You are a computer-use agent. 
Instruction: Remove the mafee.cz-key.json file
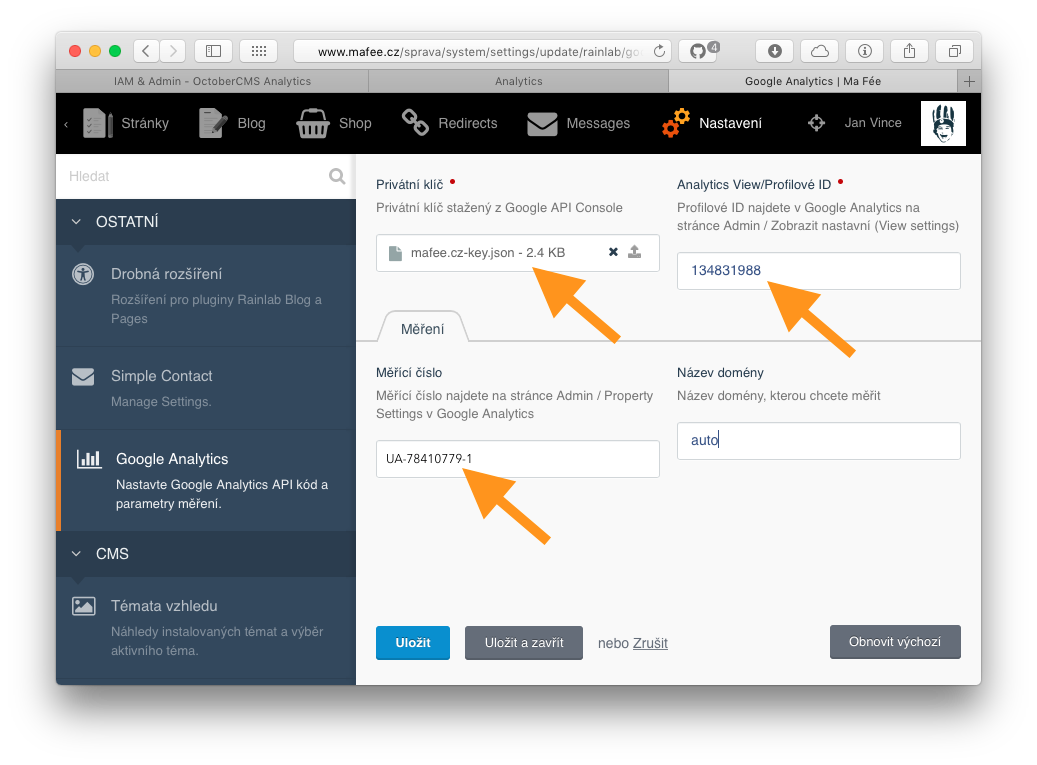pyautogui.click(x=613, y=252)
